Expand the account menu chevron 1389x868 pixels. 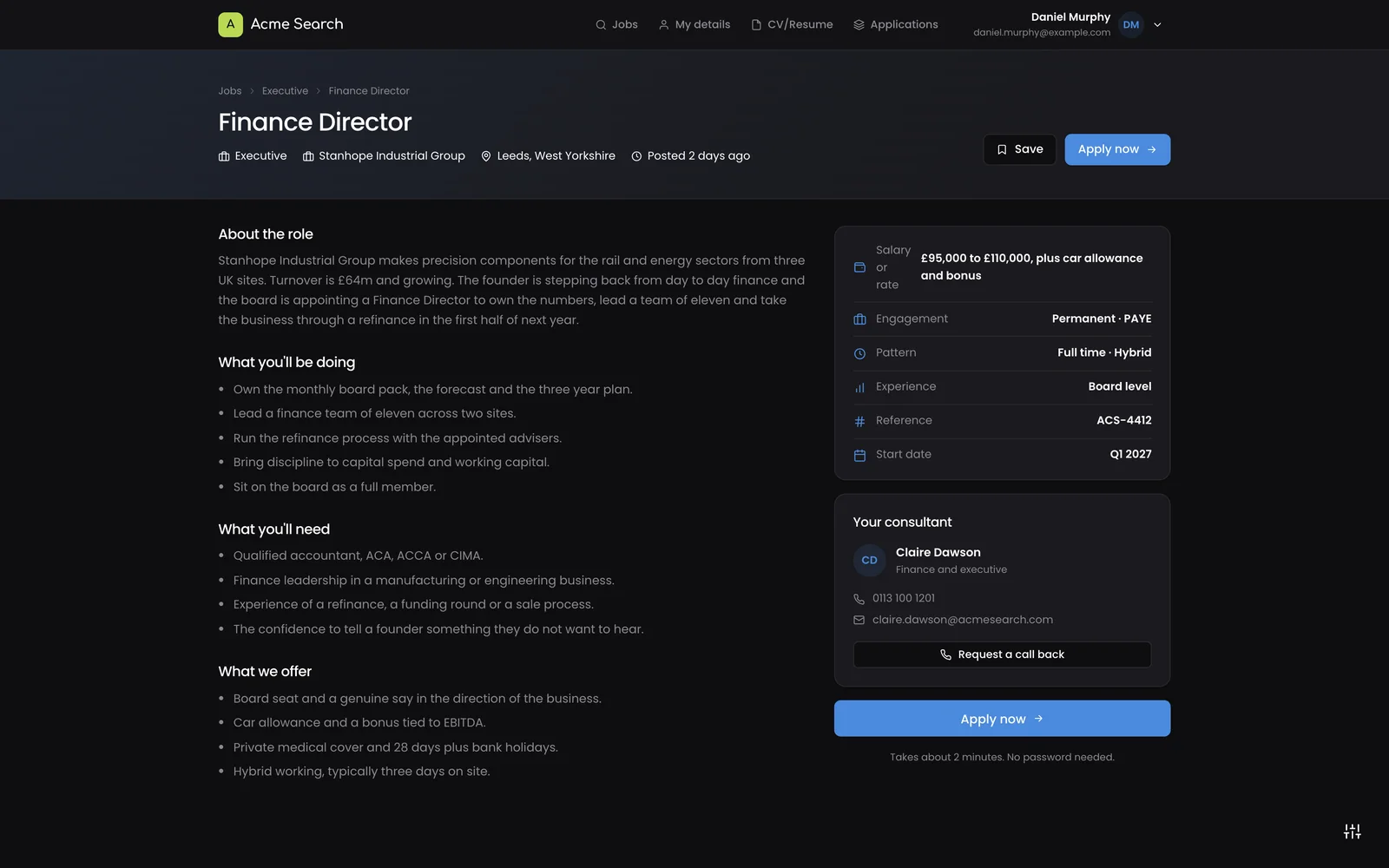point(1157,25)
